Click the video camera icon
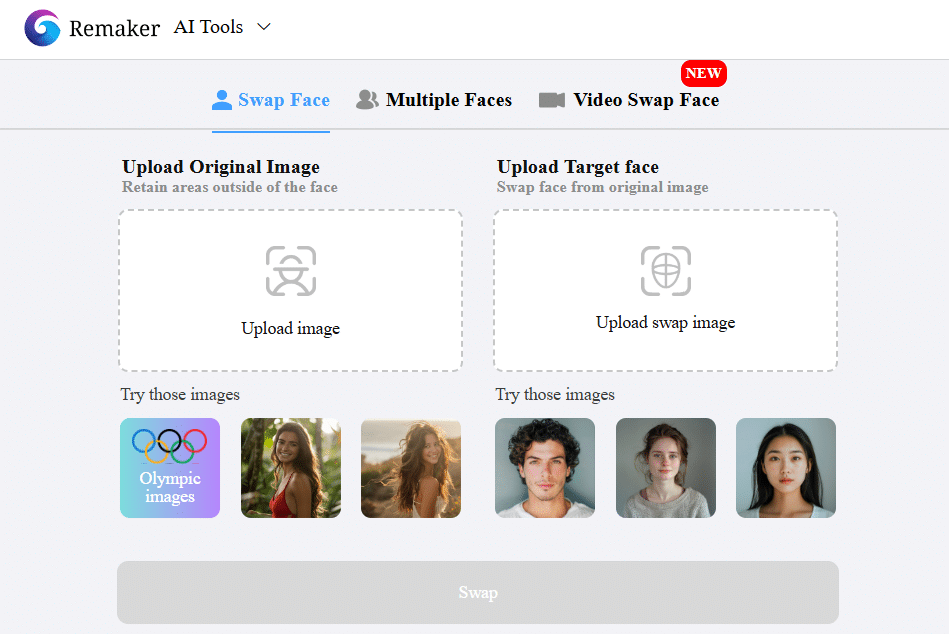This screenshot has height=634, width=949. (552, 100)
